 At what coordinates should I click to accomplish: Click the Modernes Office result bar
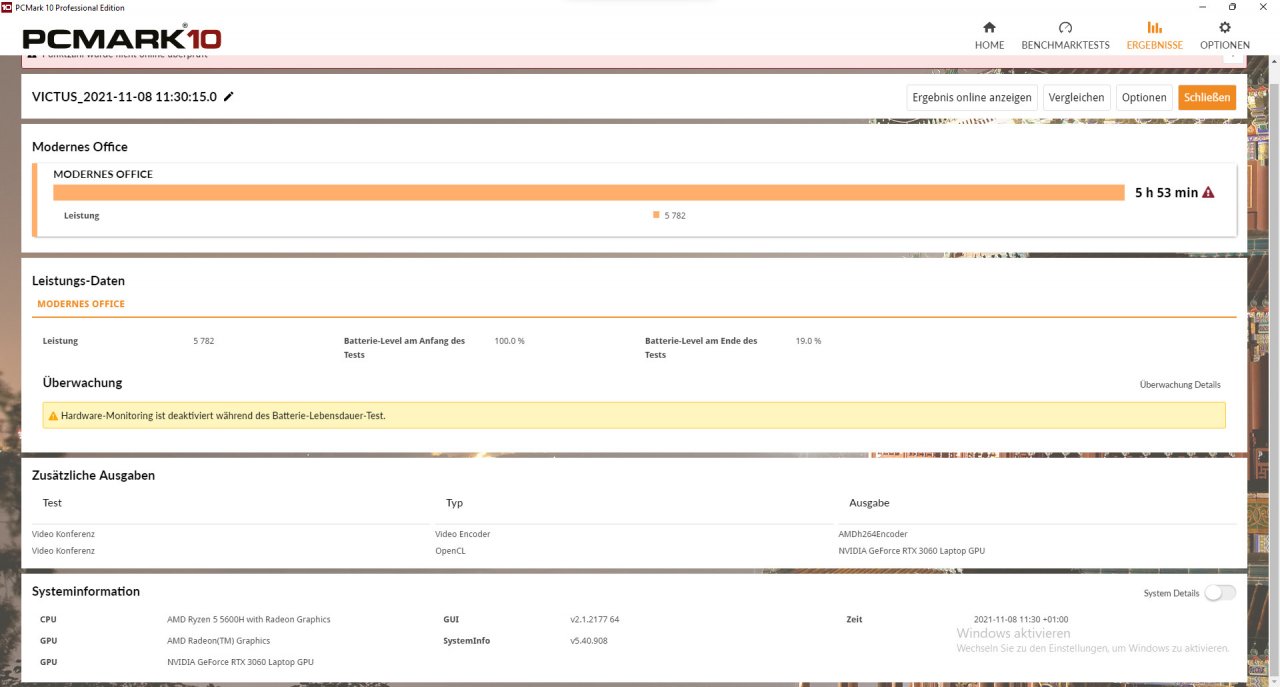click(589, 193)
